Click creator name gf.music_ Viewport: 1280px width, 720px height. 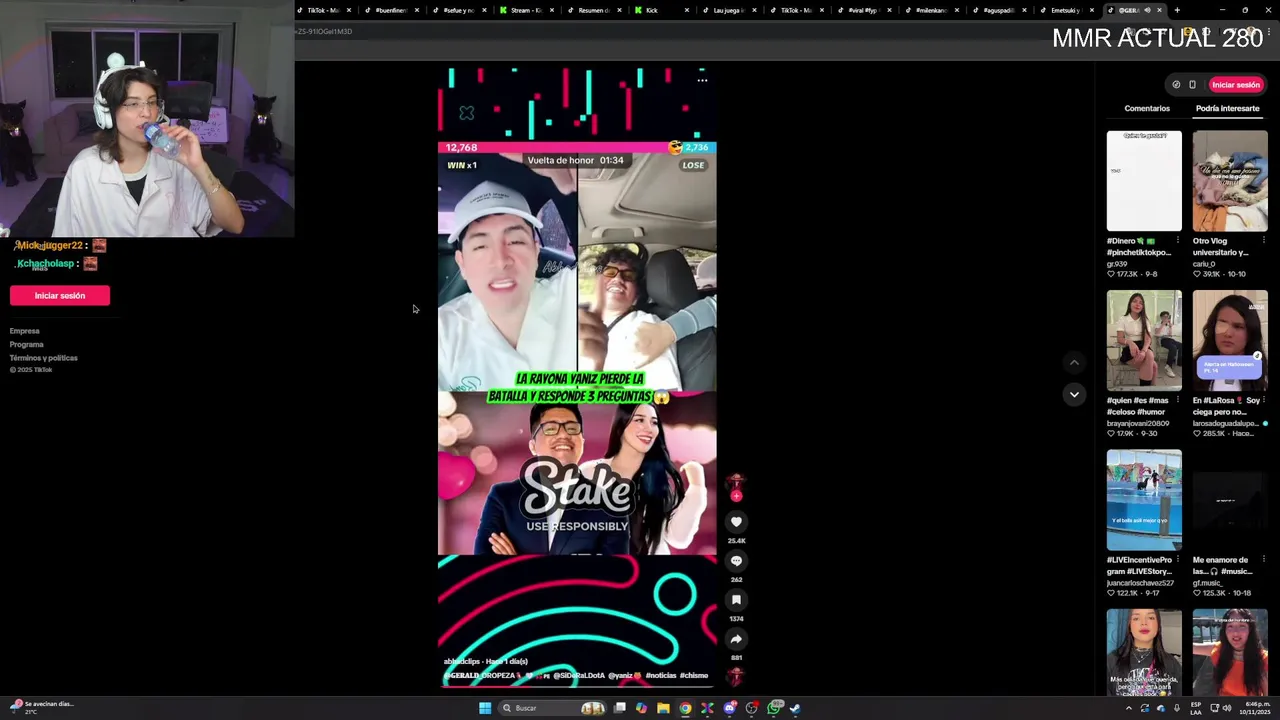1209,582
